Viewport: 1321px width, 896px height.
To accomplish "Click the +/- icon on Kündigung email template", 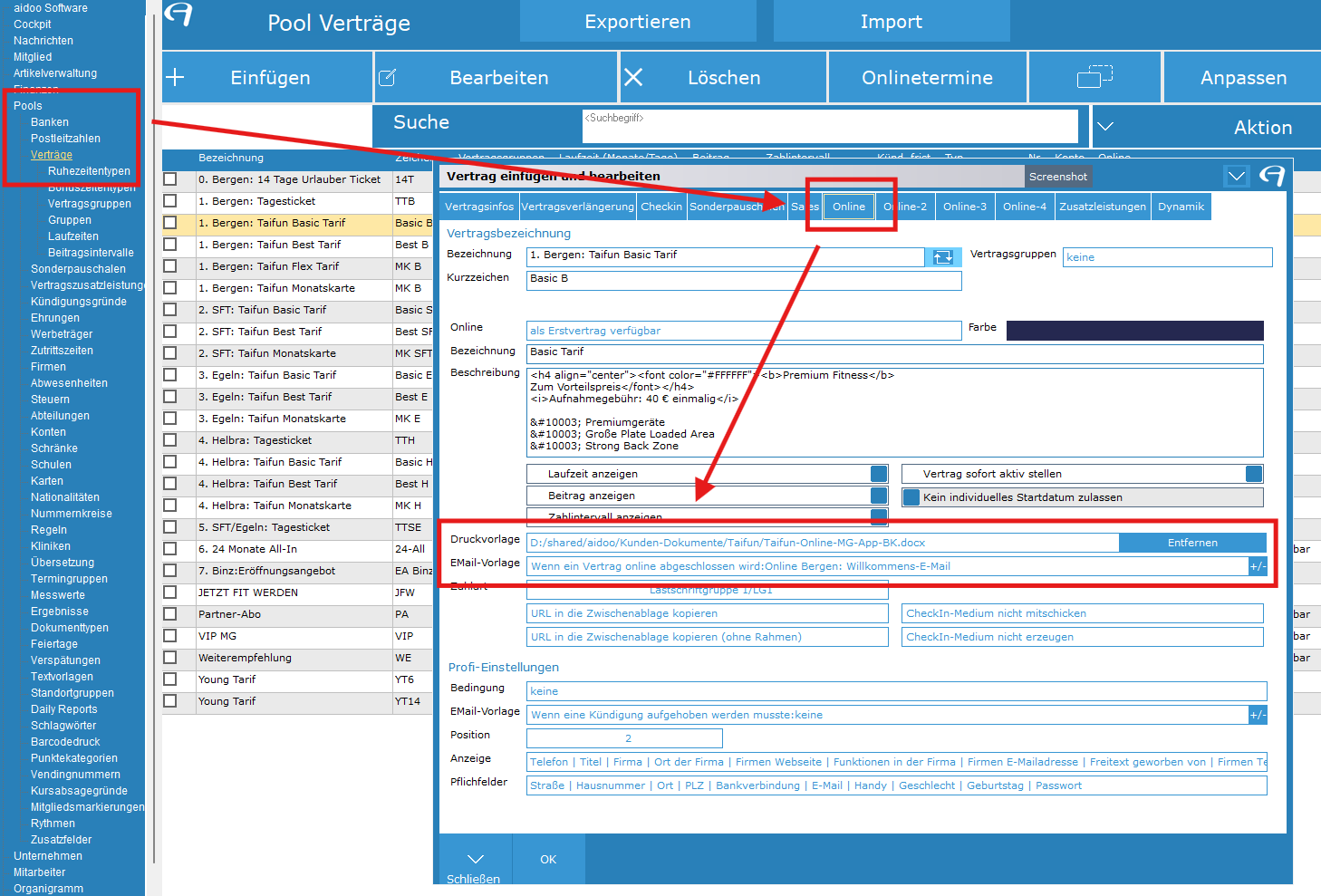I will click(1258, 715).
